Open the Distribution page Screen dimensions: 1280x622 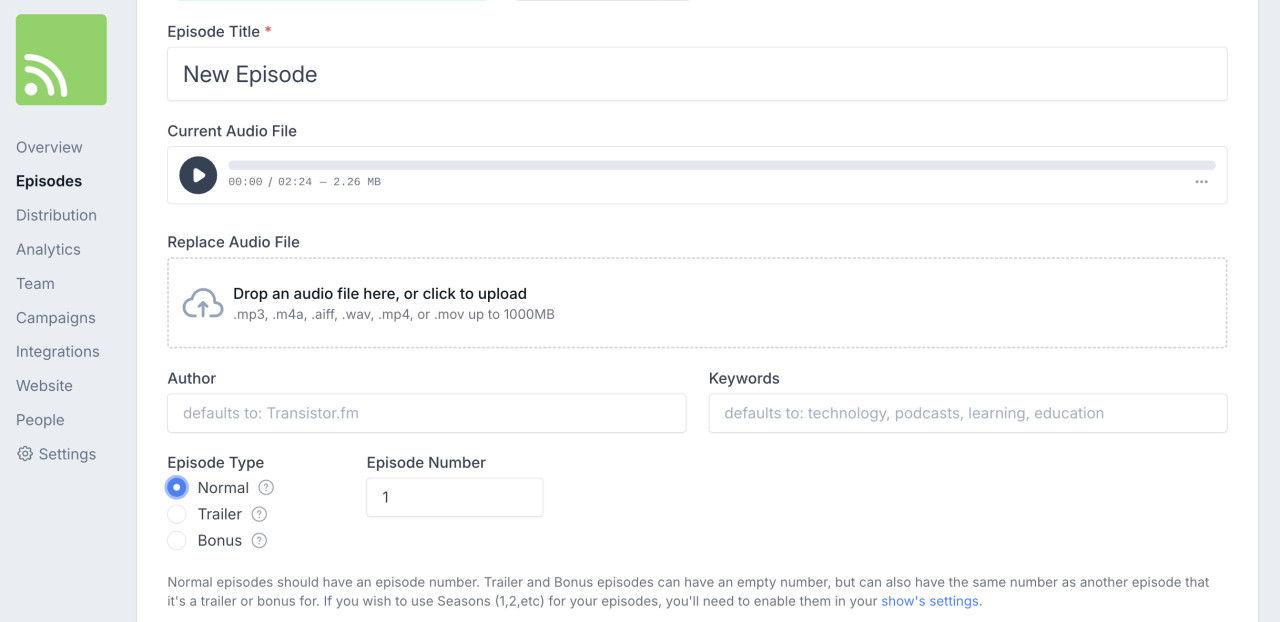pos(56,215)
